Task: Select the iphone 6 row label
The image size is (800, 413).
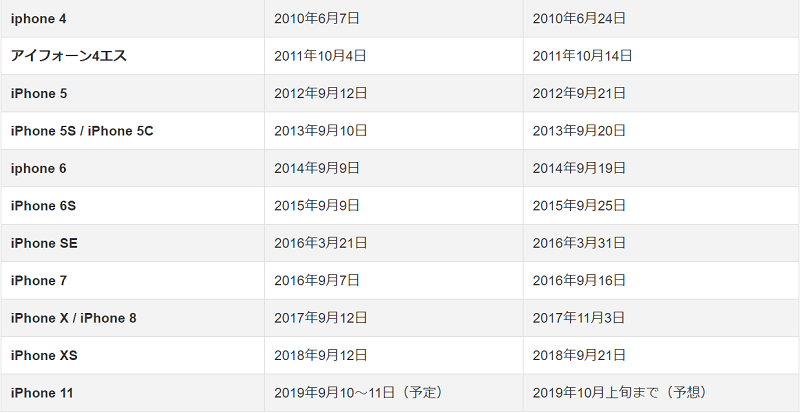Action: click(38, 168)
